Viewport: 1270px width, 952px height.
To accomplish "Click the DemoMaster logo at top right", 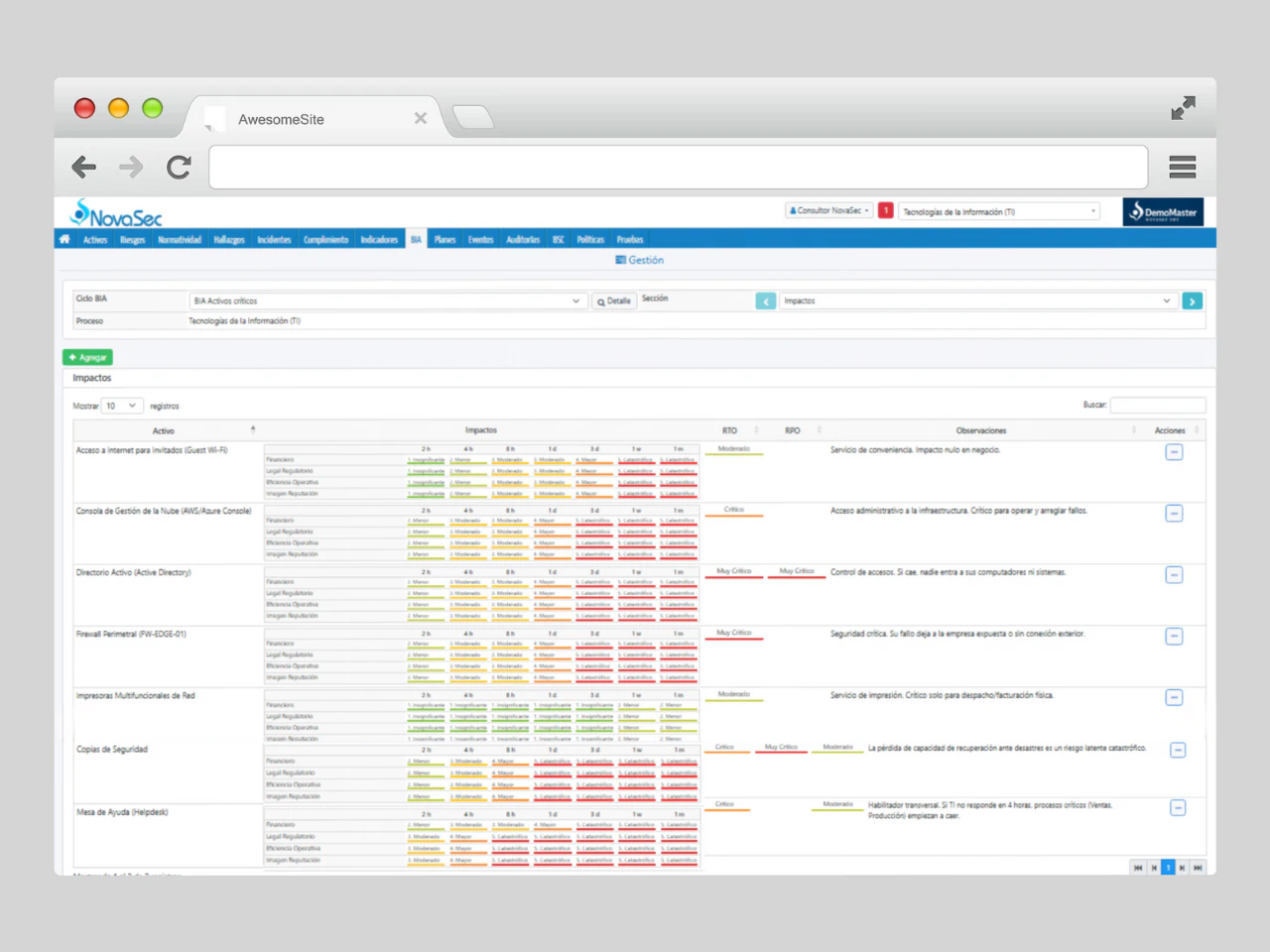I will [1162, 211].
